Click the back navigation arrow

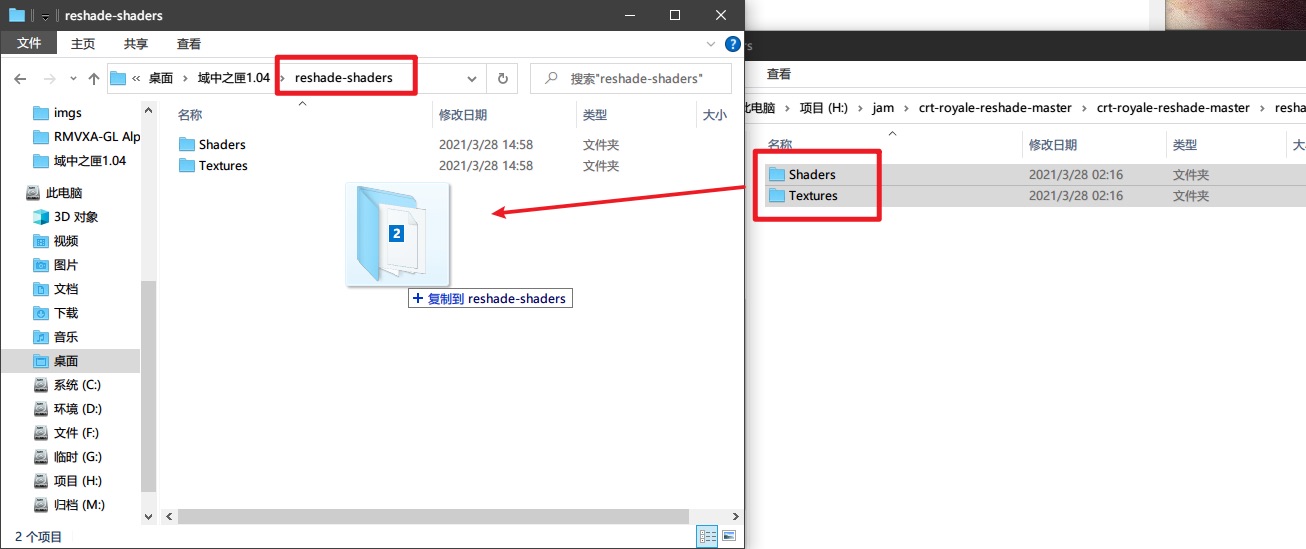coord(21,78)
